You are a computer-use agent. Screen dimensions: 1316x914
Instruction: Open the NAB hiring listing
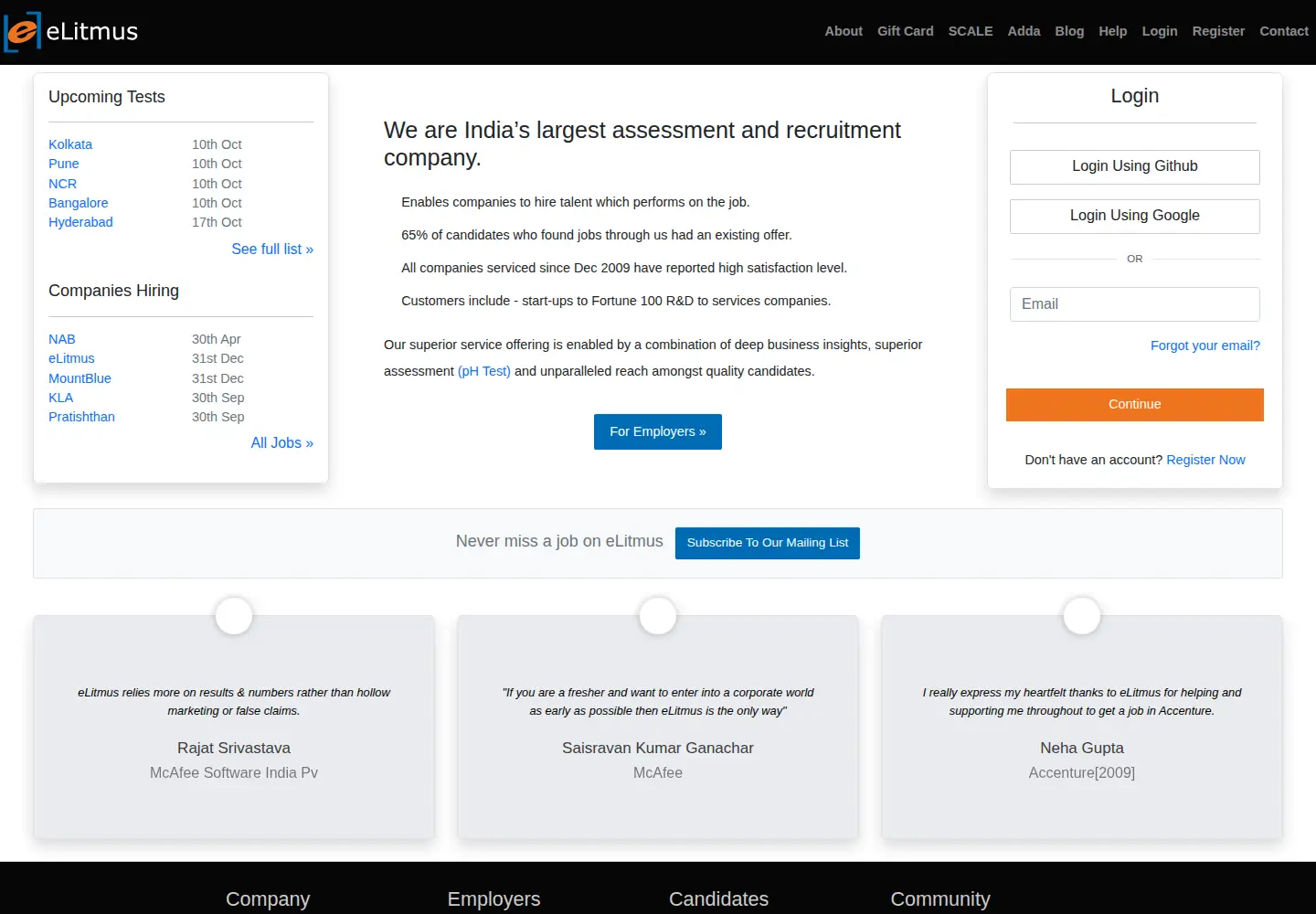tap(62, 339)
